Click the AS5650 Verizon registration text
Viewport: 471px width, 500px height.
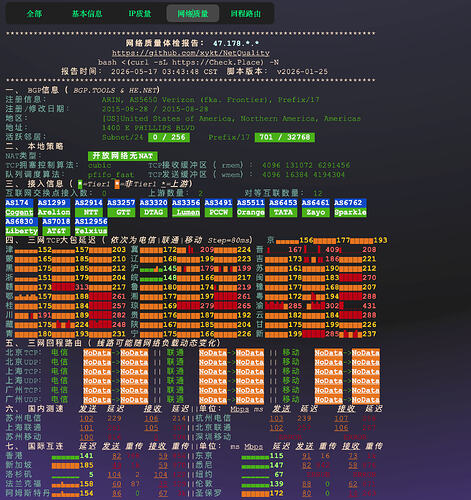click(211, 100)
